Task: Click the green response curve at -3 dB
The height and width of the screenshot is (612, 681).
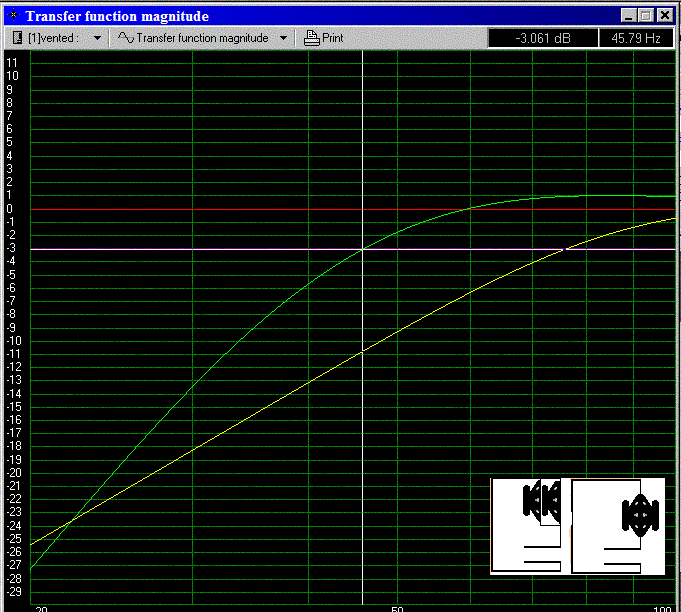Action: (x=363, y=249)
